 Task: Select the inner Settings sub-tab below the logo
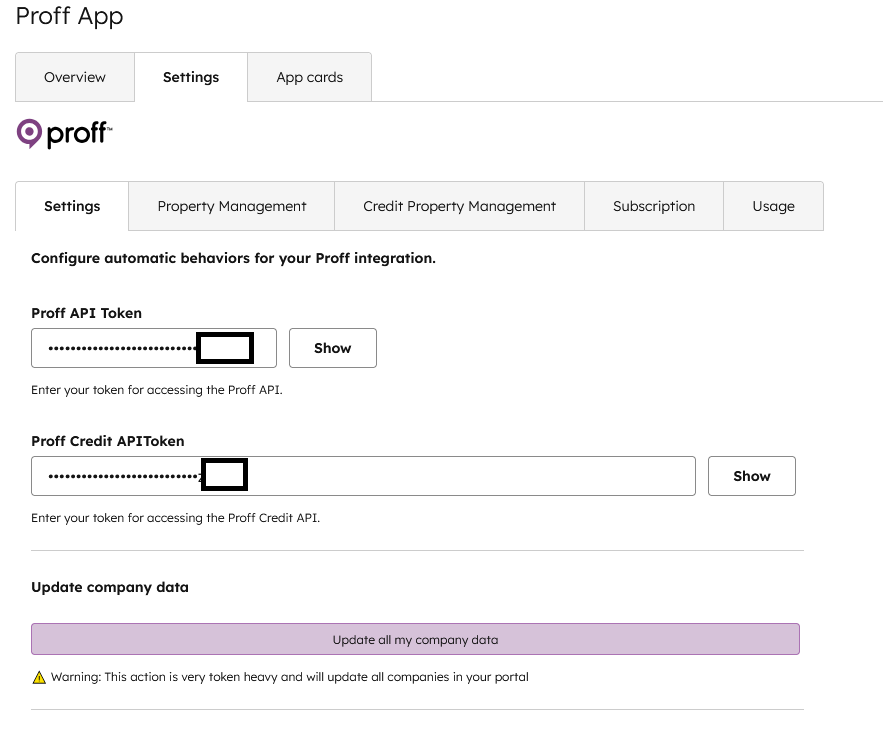point(72,206)
